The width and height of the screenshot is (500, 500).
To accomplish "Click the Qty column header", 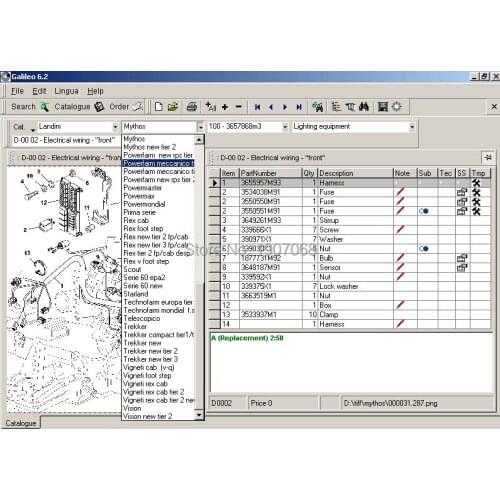I will coord(310,173).
